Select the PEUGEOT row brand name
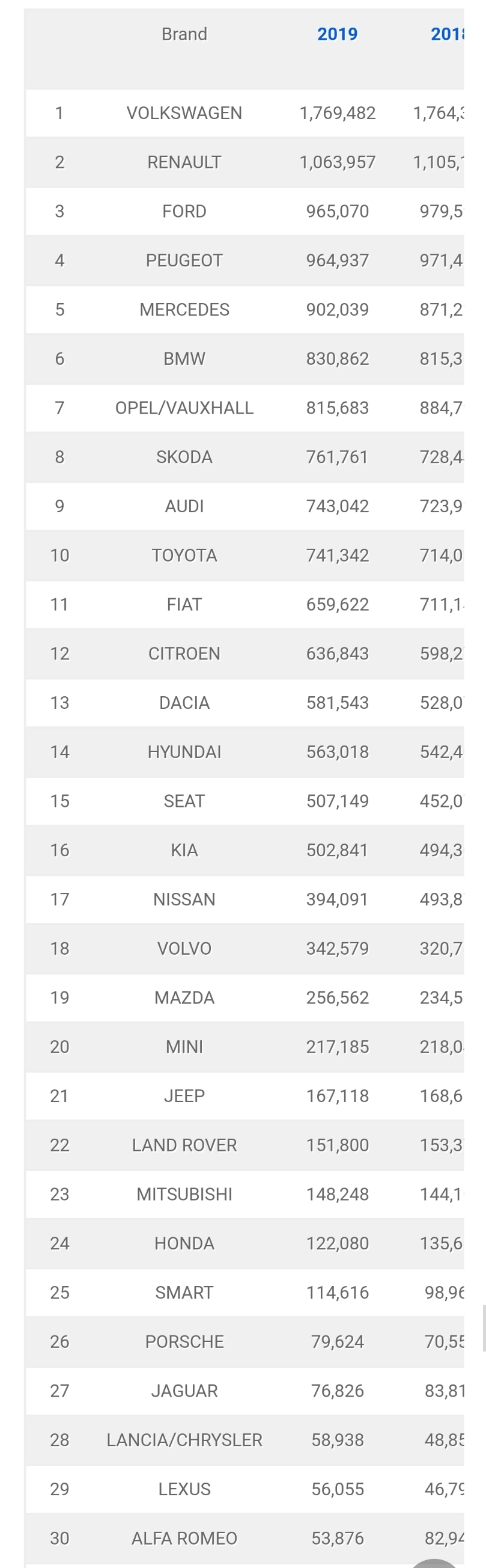This screenshot has width=486, height=1568. pos(184,260)
